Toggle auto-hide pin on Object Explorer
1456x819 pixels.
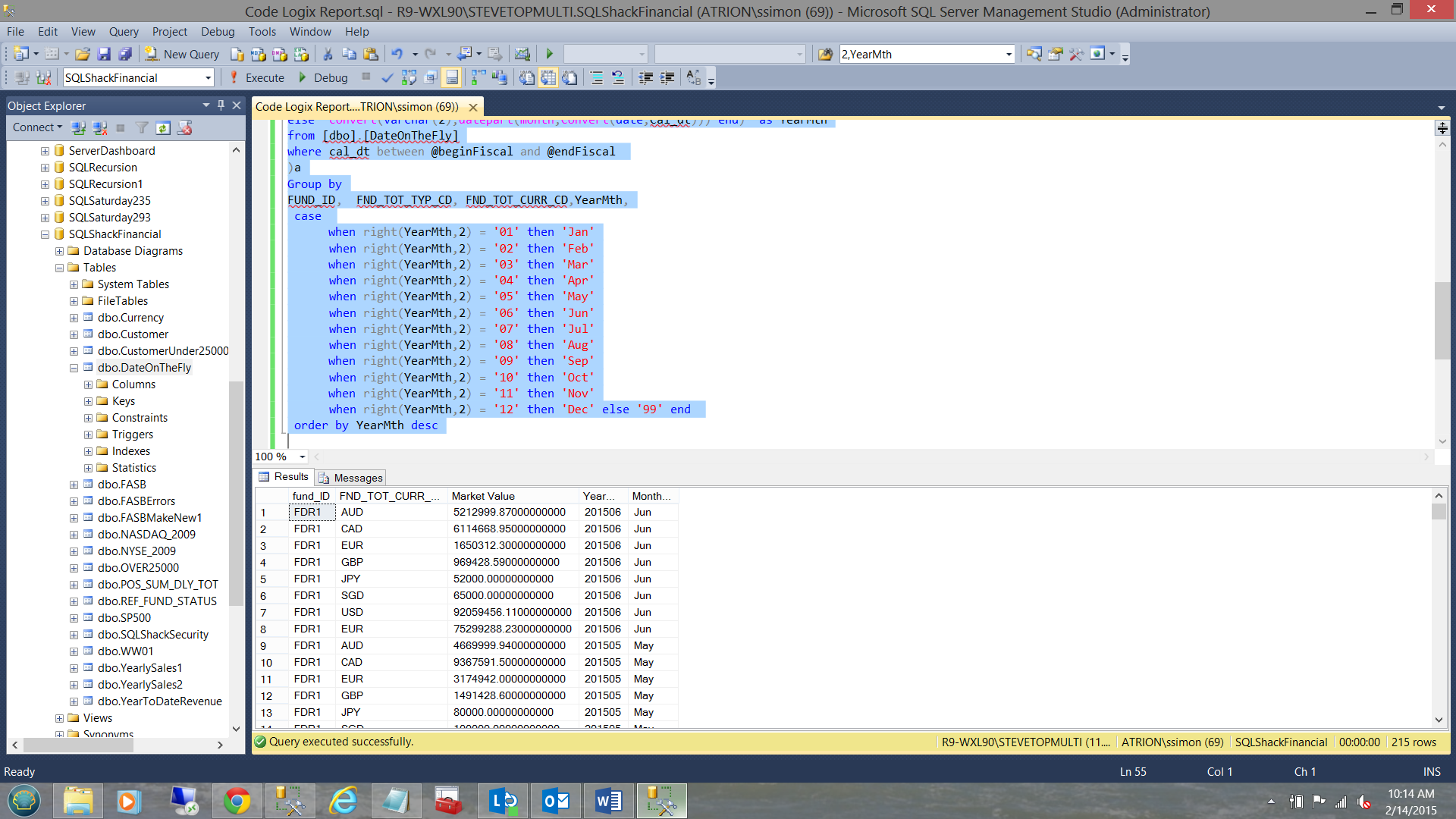[221, 105]
